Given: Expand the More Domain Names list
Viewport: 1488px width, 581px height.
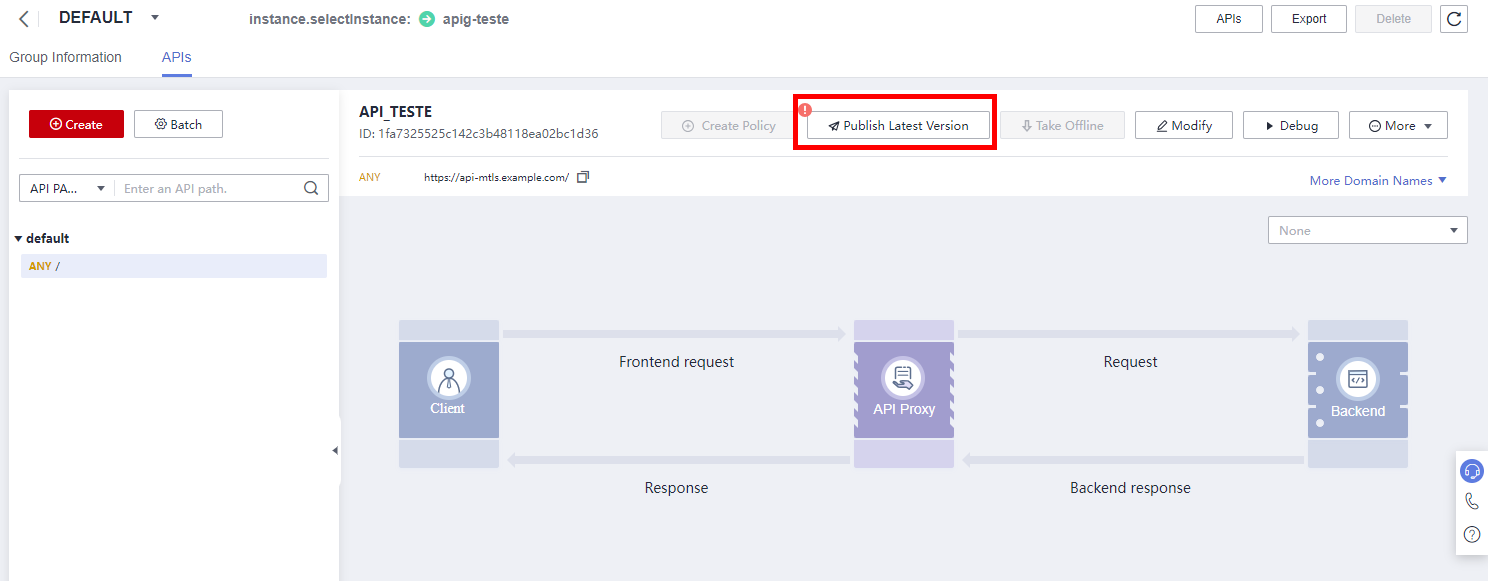Looking at the screenshot, I should pos(1378,181).
